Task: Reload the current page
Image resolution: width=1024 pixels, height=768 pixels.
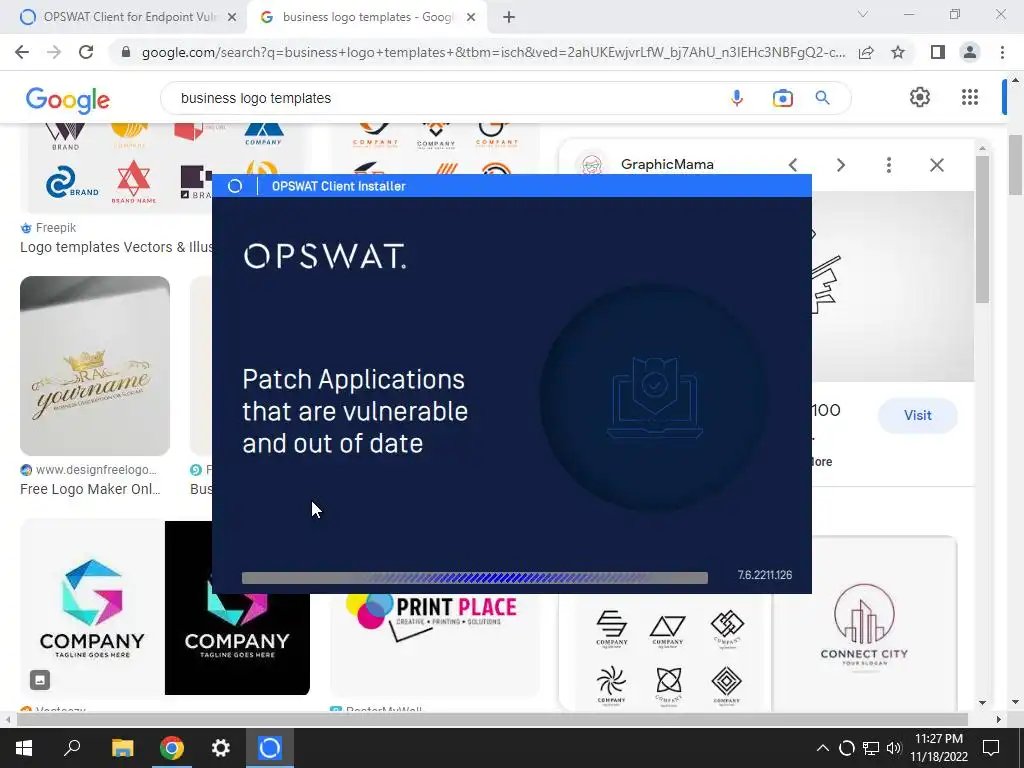Action: (x=86, y=52)
